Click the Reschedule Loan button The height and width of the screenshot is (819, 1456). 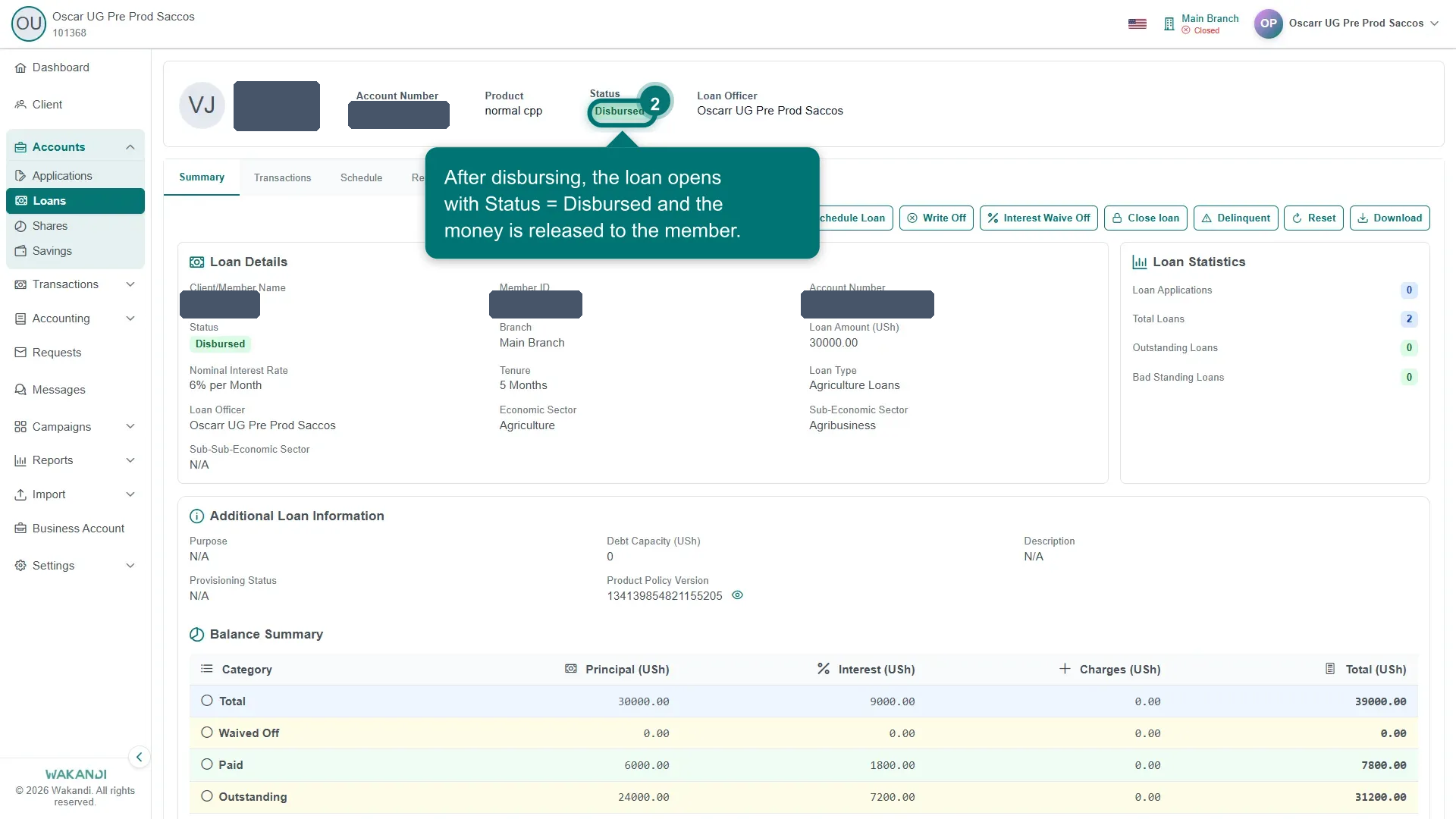[x=856, y=218]
